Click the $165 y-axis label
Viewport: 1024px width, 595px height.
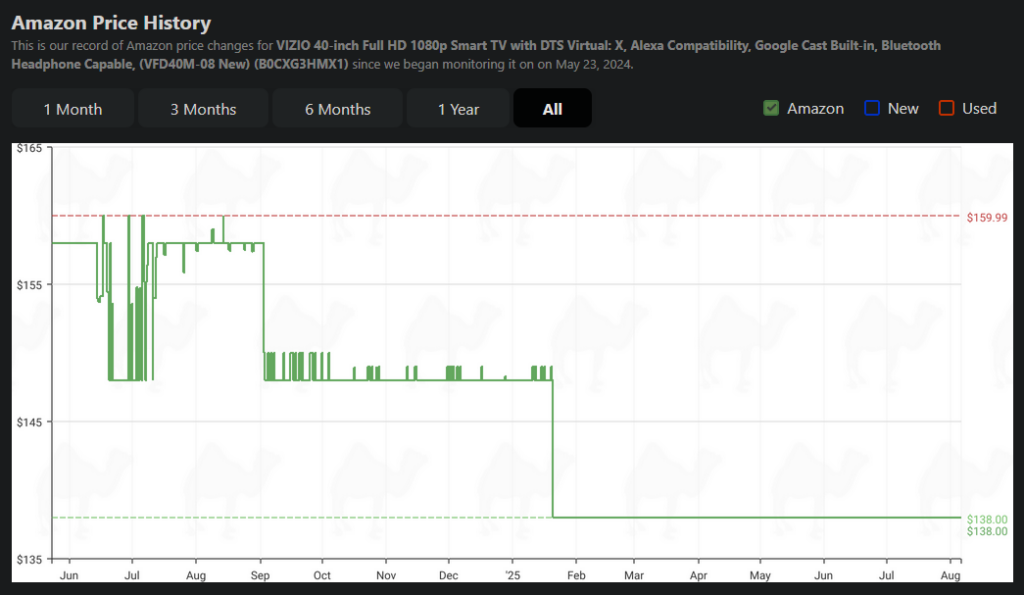point(29,148)
